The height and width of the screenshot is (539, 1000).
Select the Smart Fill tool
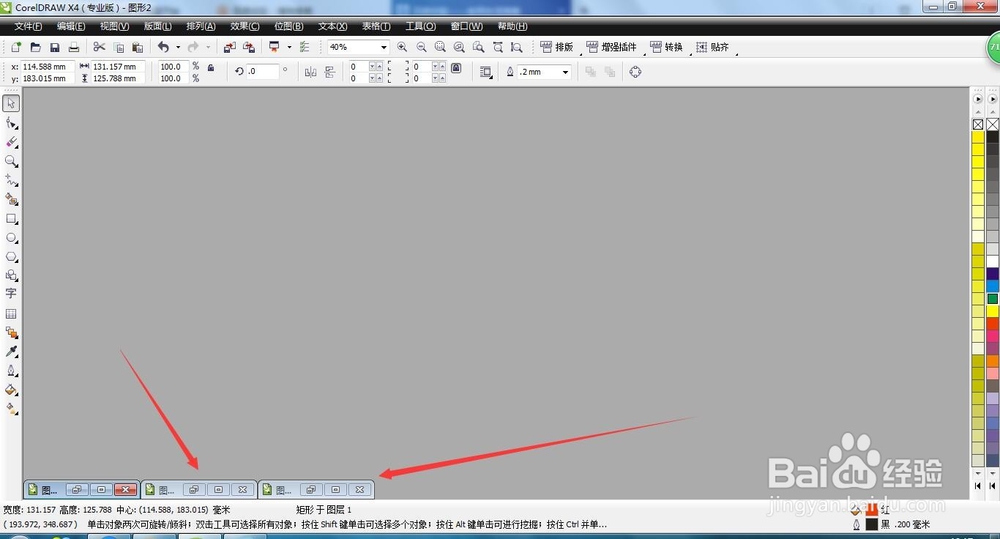click(11, 200)
